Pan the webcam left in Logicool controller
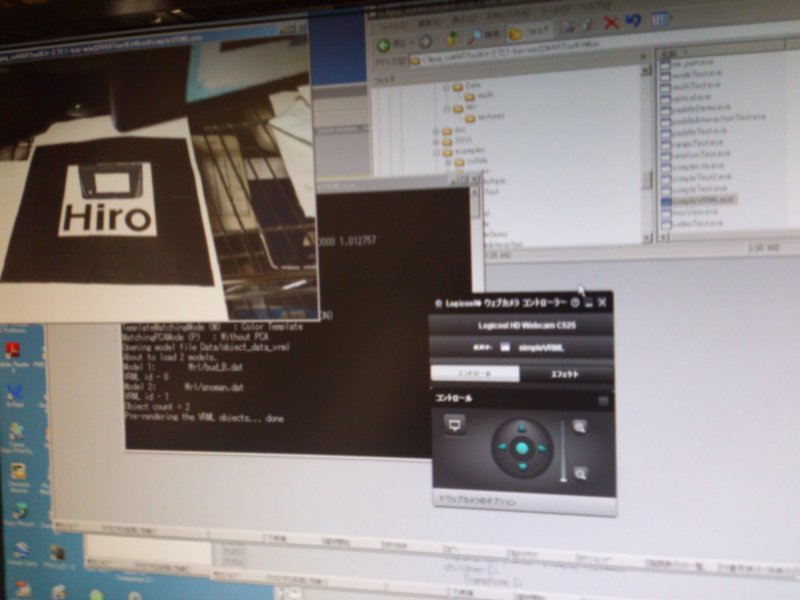This screenshot has width=800, height=600. pyautogui.click(x=502, y=447)
